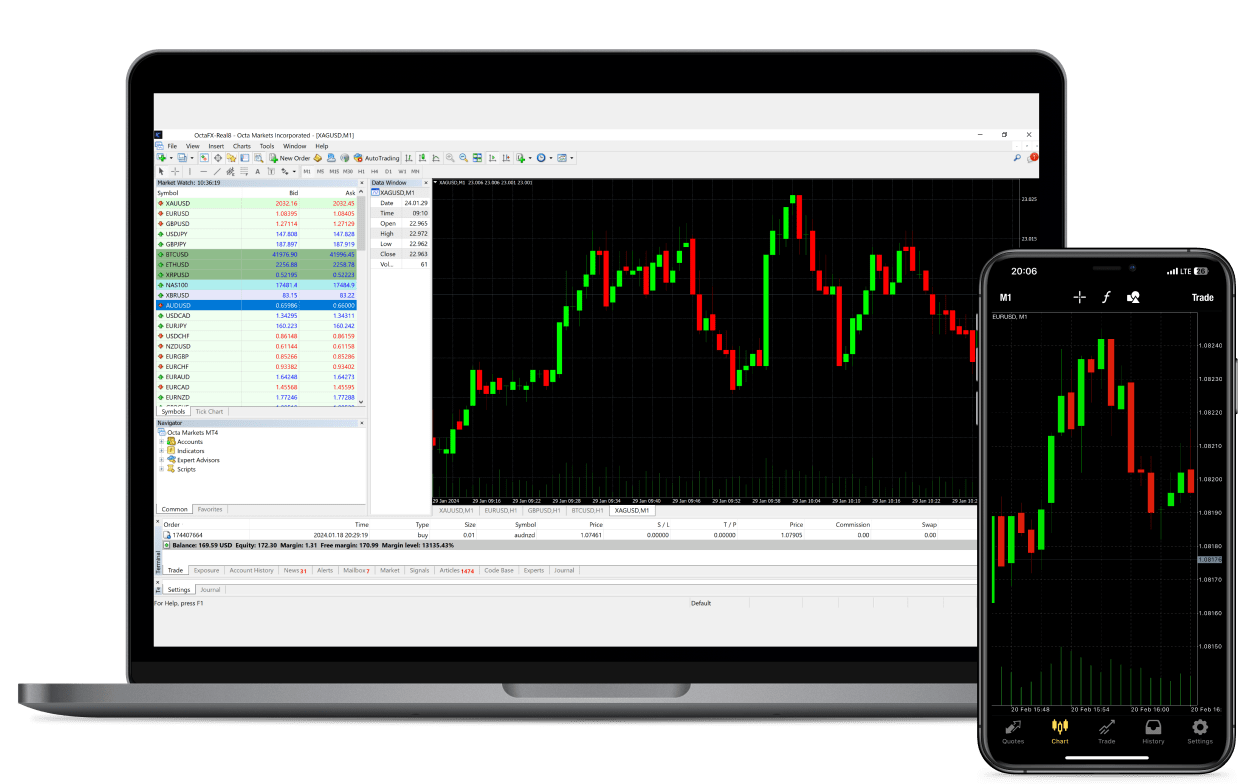Tap the crosshair icon in phone chart header
This screenshot has width=1246, height=784.
click(1079, 297)
